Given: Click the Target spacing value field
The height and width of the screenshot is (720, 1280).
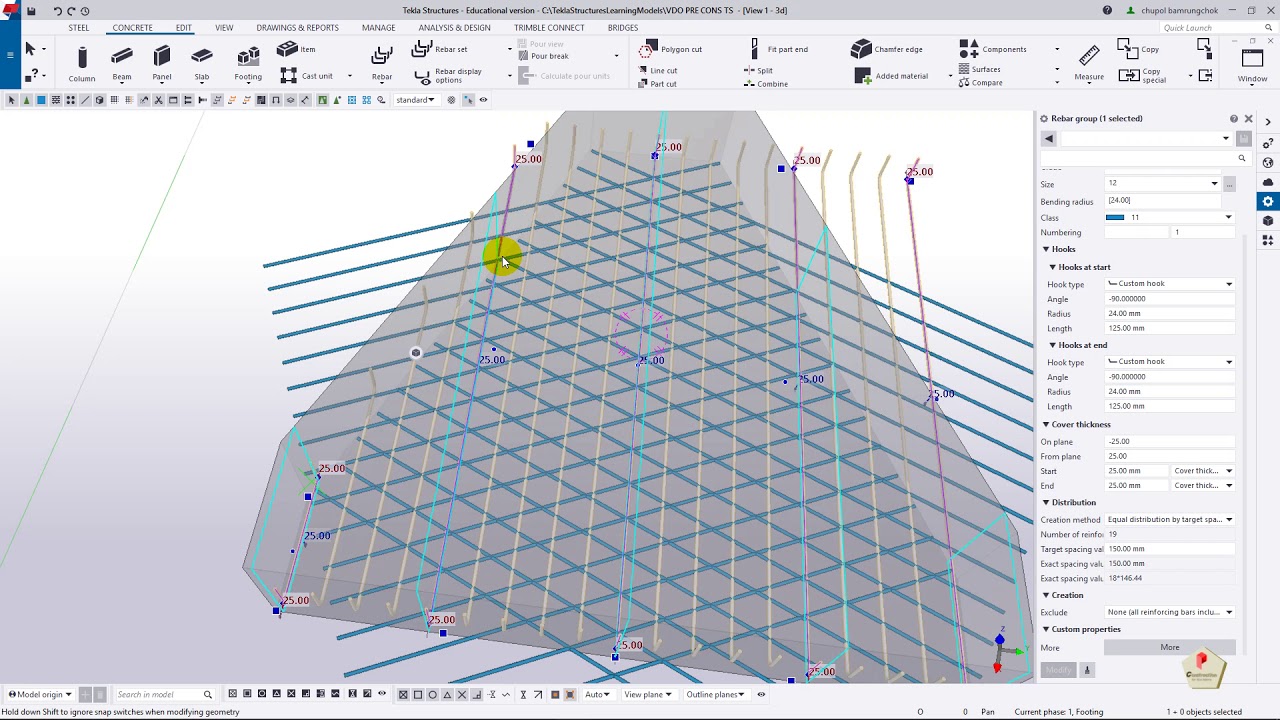Looking at the screenshot, I should coord(1170,549).
